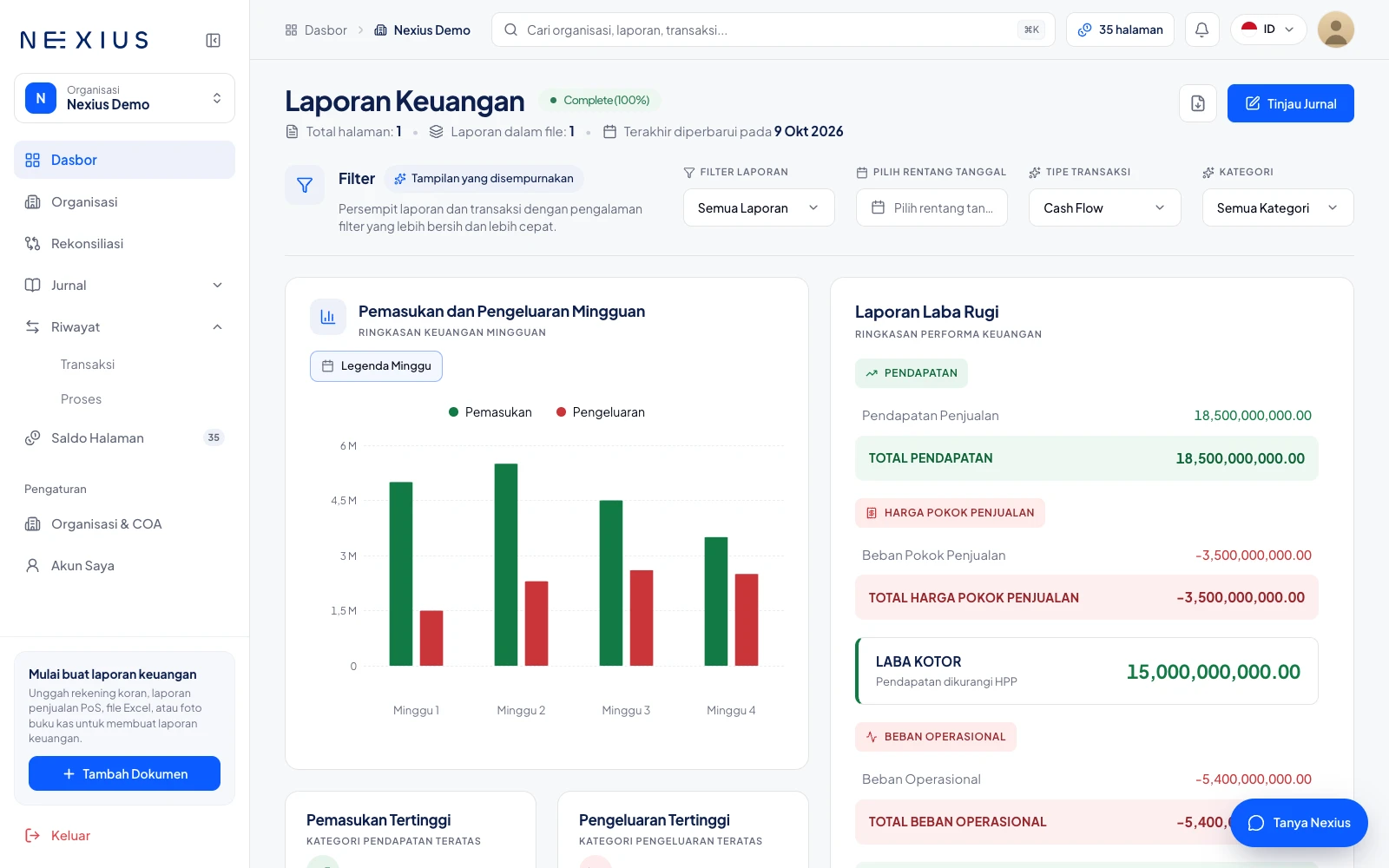Click the Minggu 2 green Pemasukan bar

point(506,564)
